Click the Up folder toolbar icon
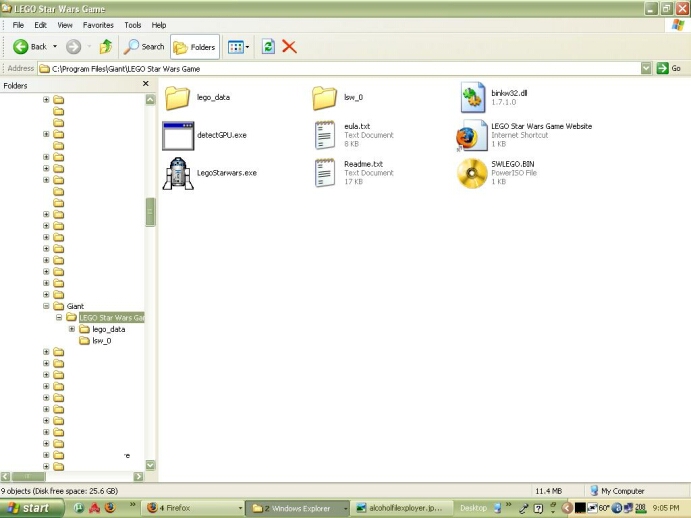The width and height of the screenshot is (691, 518). click(x=105, y=46)
